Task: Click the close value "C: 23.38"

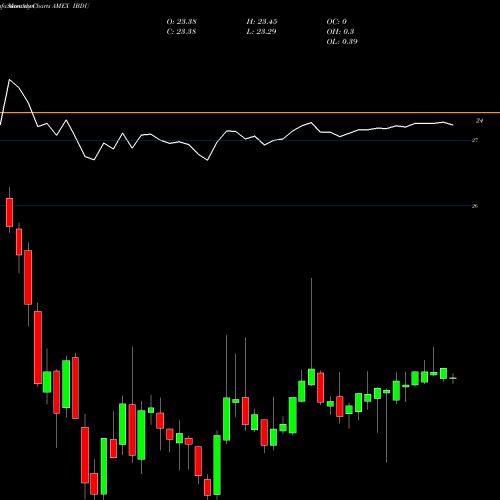Action: pyautogui.click(x=181, y=32)
